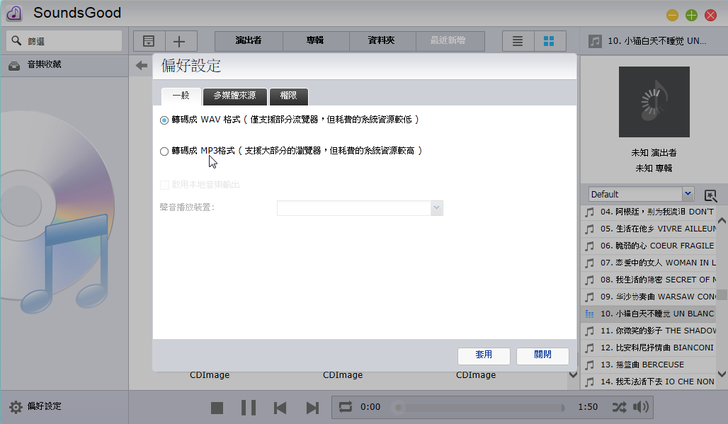This screenshot has width=728, height=424.
Task: Switch to list view
Action: (518, 41)
